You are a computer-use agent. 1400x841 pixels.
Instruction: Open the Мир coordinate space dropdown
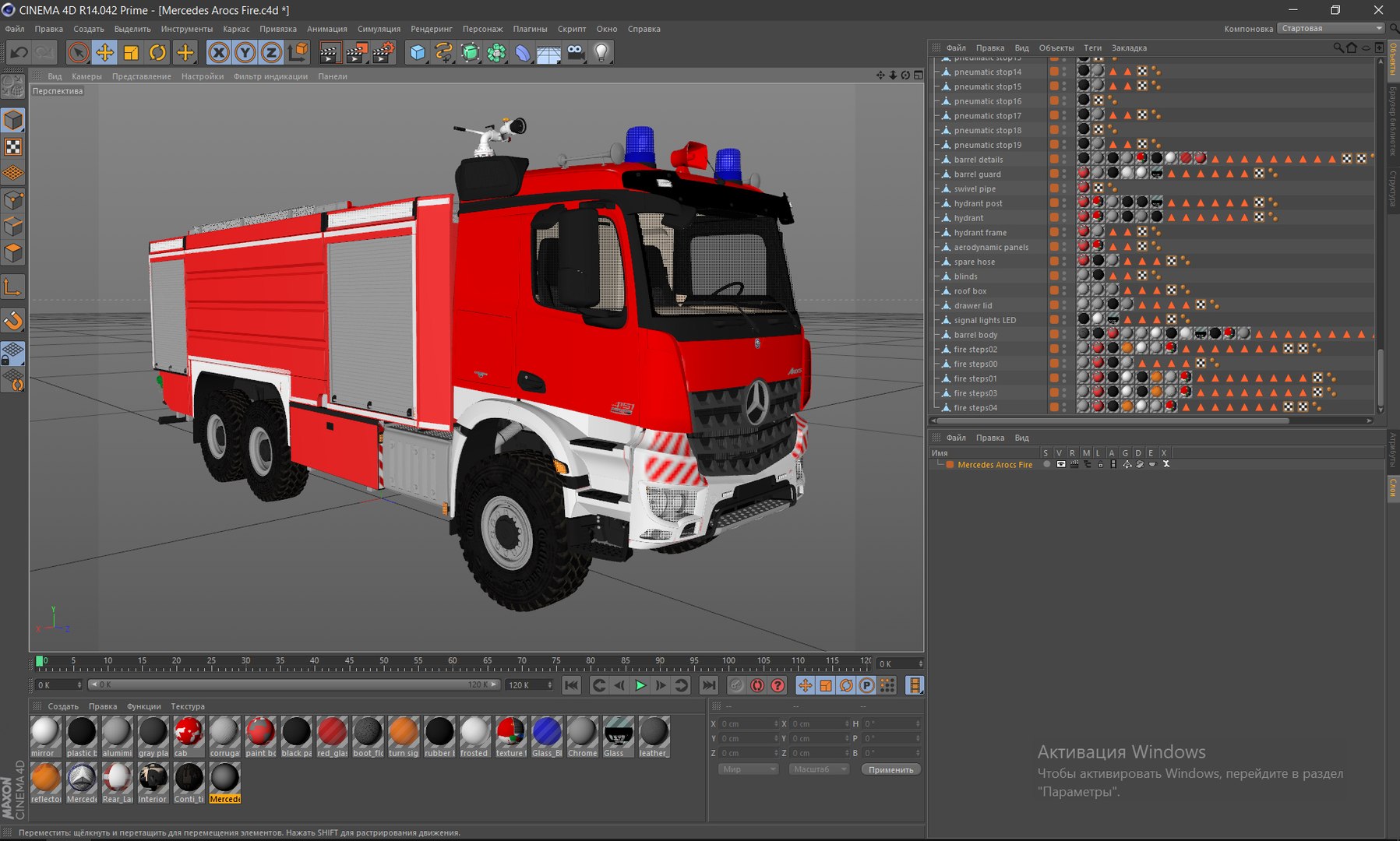(x=748, y=769)
